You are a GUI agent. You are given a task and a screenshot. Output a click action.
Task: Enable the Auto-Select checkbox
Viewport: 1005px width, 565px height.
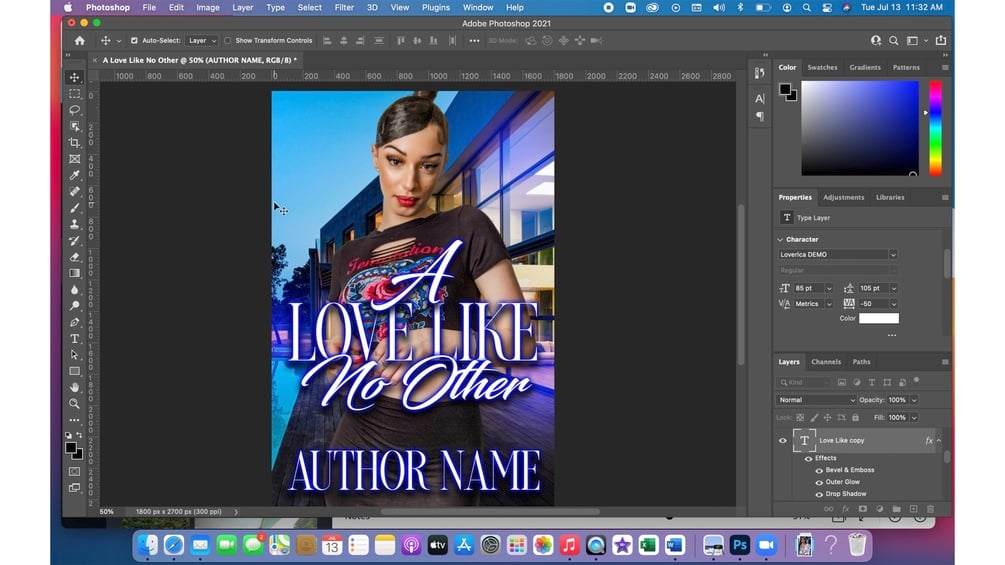(135, 41)
